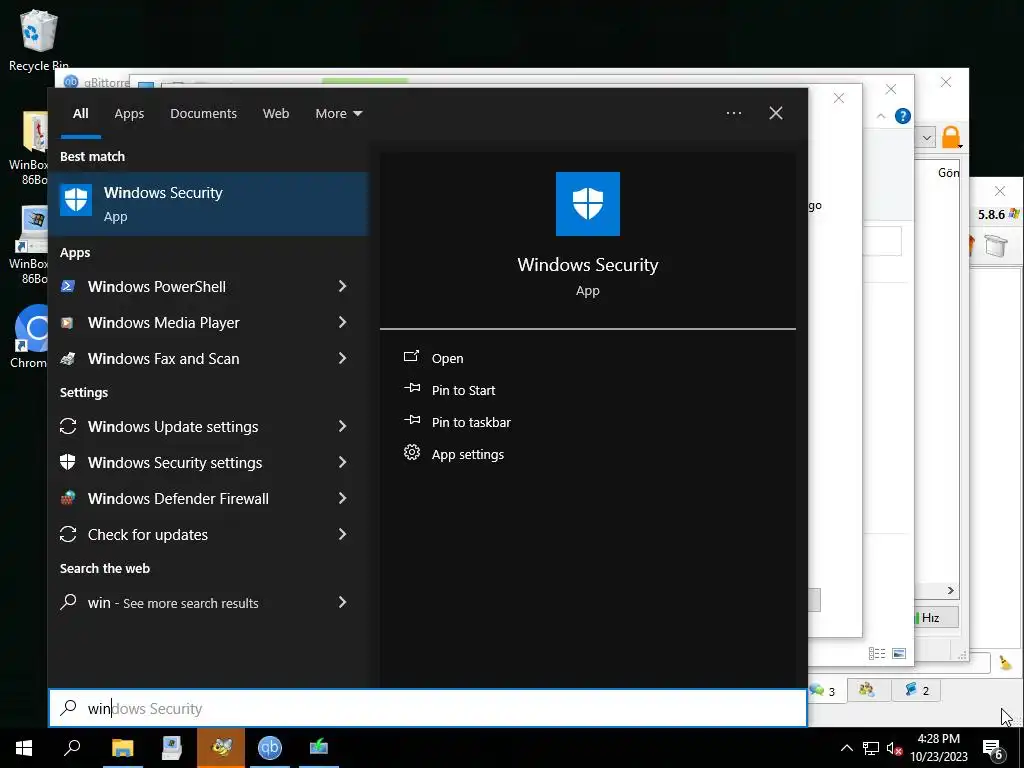This screenshot has height=768, width=1024.
Task: Expand Check for updates arrow
Action: pos(342,534)
